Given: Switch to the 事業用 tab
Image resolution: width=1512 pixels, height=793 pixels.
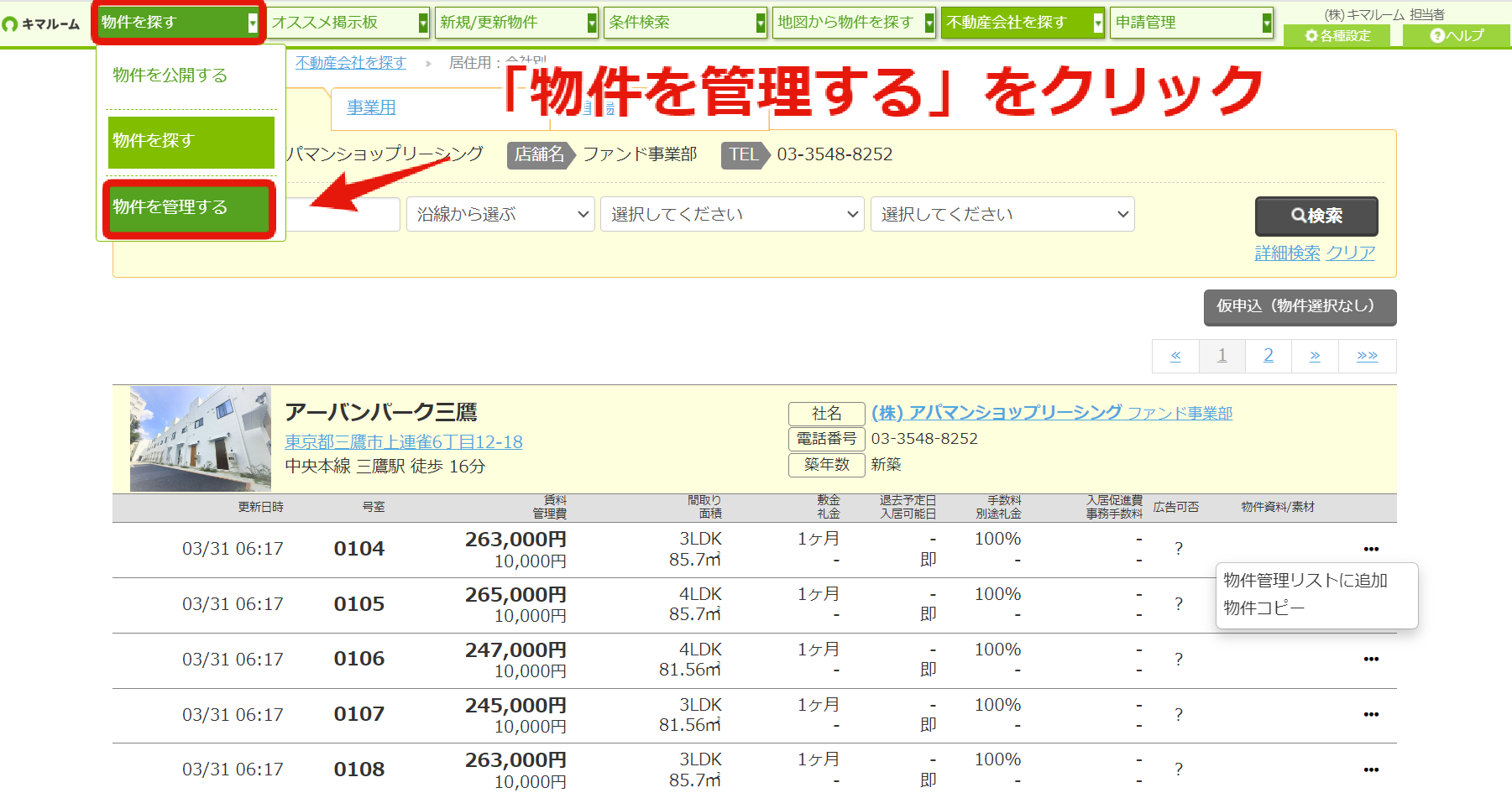Looking at the screenshot, I should 371,107.
